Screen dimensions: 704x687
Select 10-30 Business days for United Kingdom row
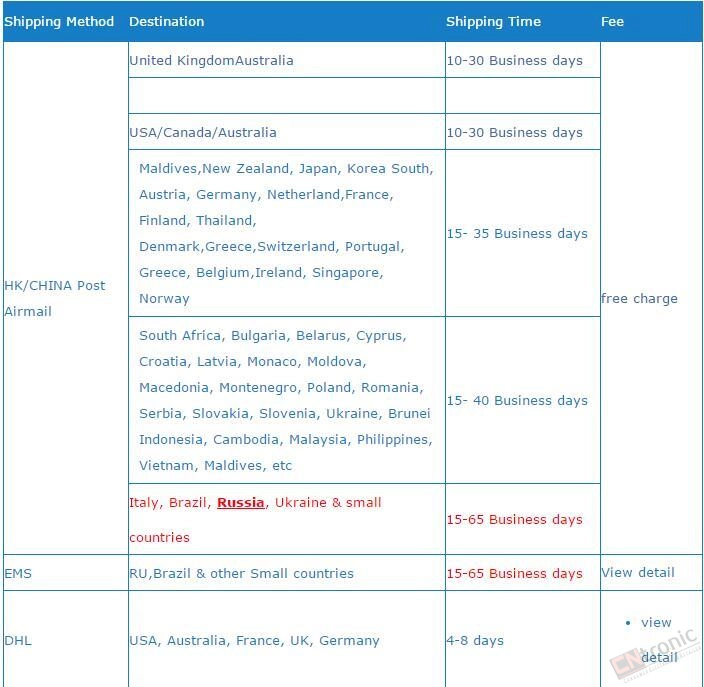click(514, 60)
